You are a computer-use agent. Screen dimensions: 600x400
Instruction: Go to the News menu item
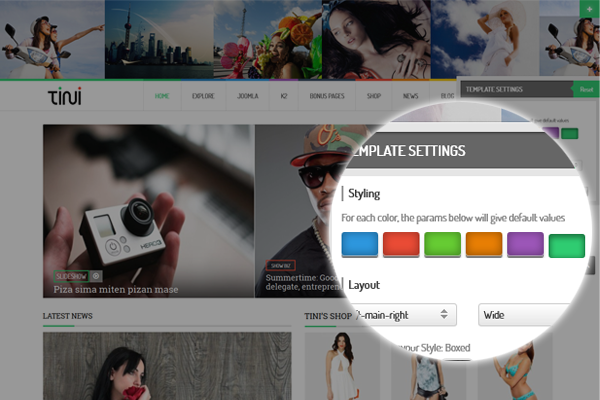point(410,97)
